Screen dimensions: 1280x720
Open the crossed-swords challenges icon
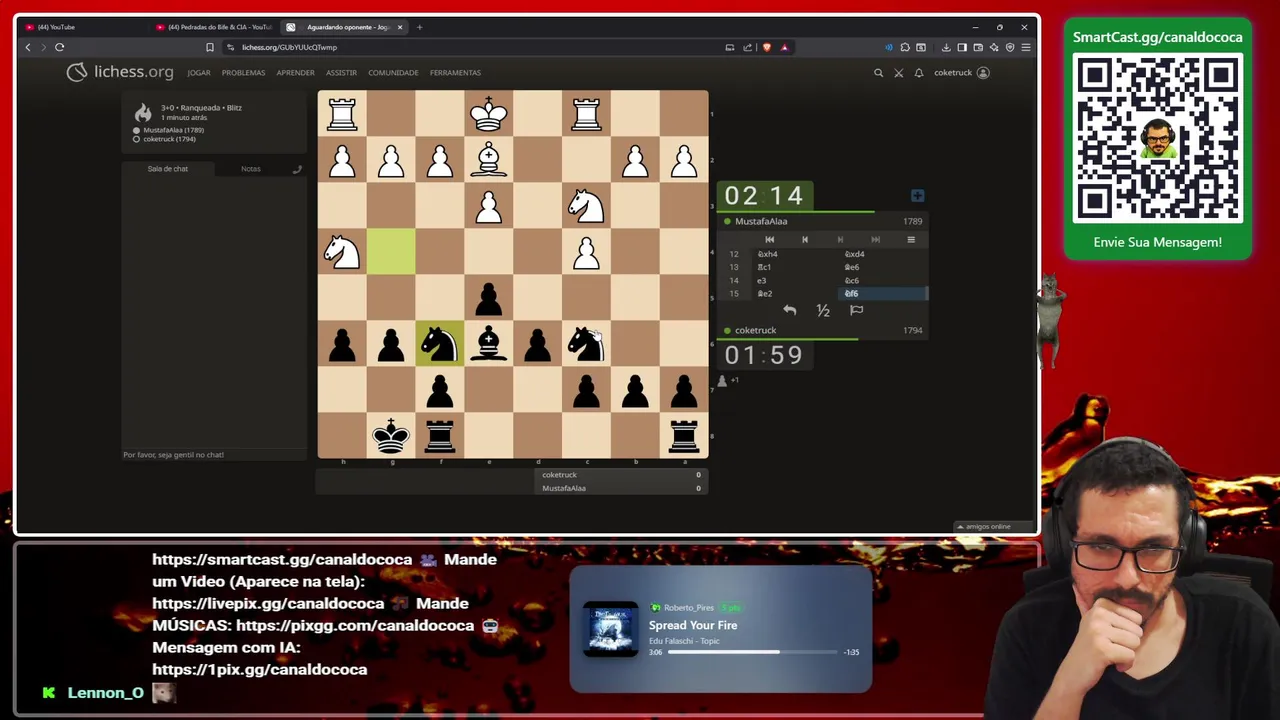(x=898, y=73)
